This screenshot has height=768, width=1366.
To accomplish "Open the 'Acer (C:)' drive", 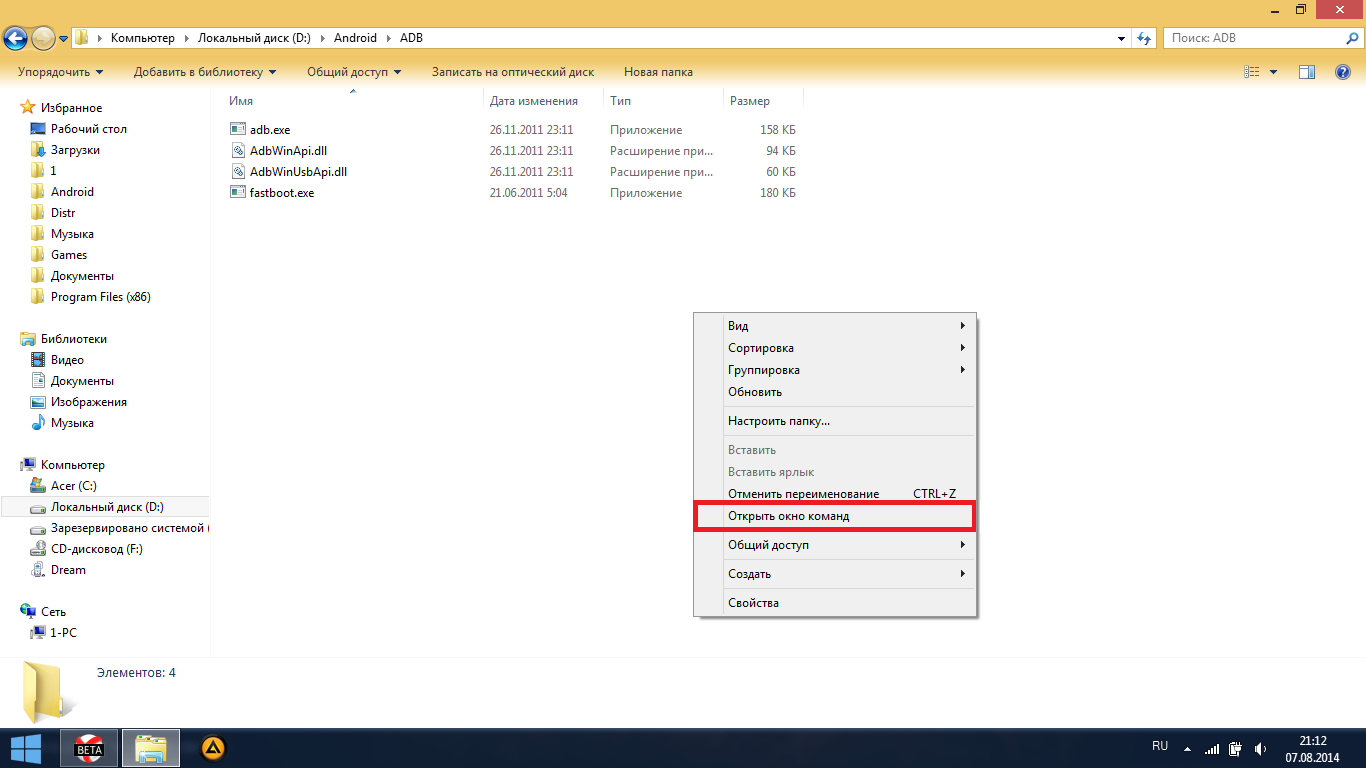I will click(x=74, y=485).
